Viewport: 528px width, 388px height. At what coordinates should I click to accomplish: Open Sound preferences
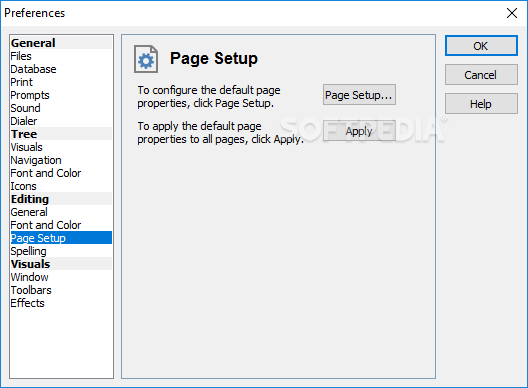point(61,108)
